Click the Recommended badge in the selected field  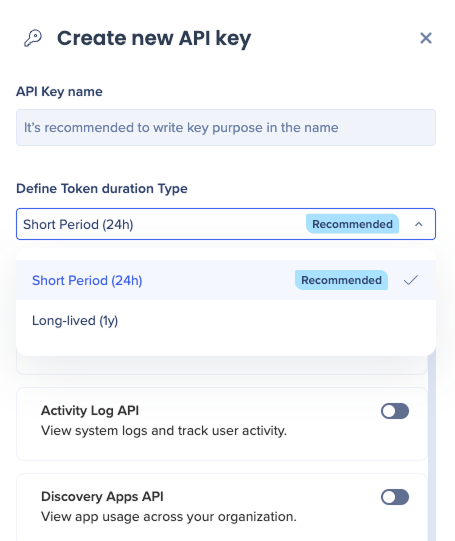coord(352,224)
